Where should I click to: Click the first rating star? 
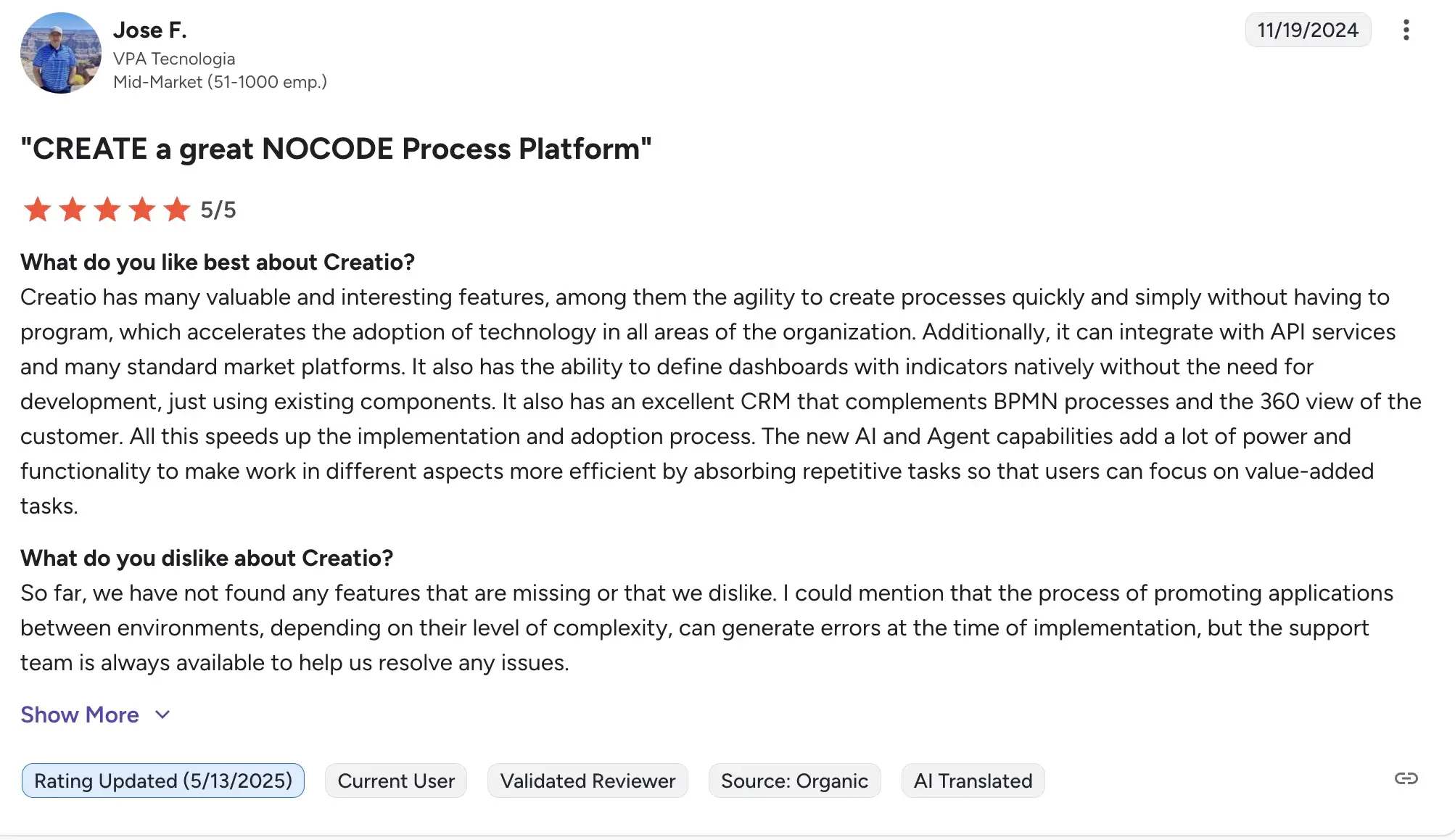(37, 210)
